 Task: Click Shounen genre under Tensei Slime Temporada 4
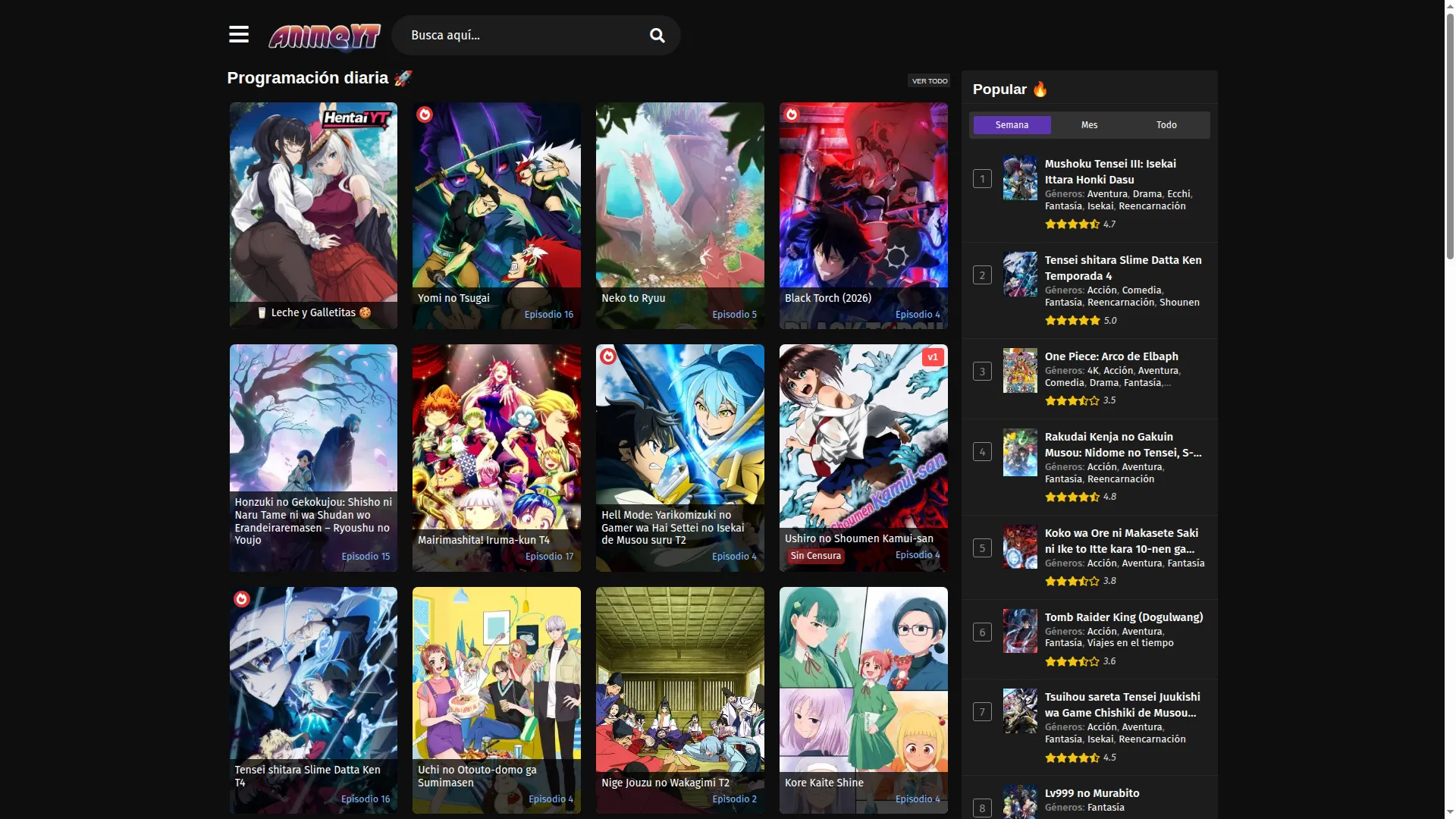pos(1179,303)
